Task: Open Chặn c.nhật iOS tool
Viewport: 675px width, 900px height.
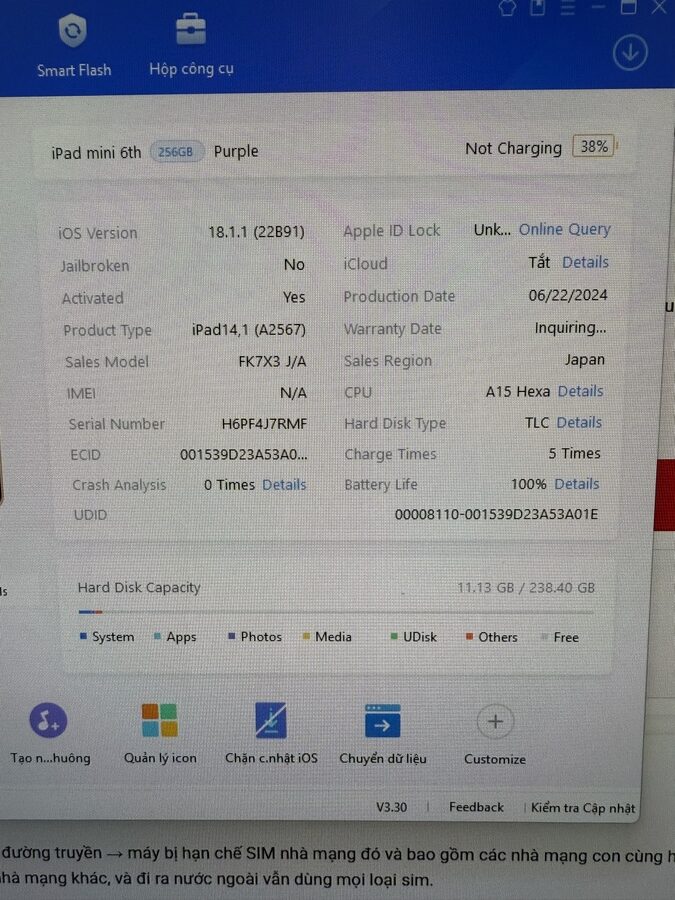Action: pyautogui.click(x=271, y=735)
